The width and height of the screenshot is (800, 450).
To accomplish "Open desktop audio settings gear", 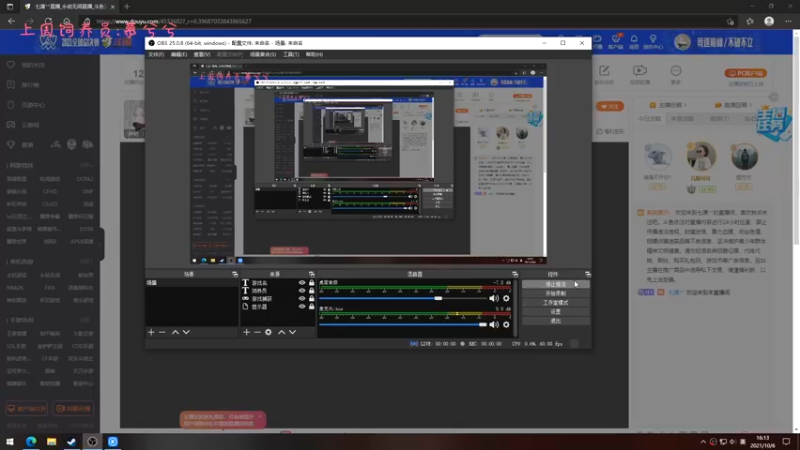I will [506, 298].
